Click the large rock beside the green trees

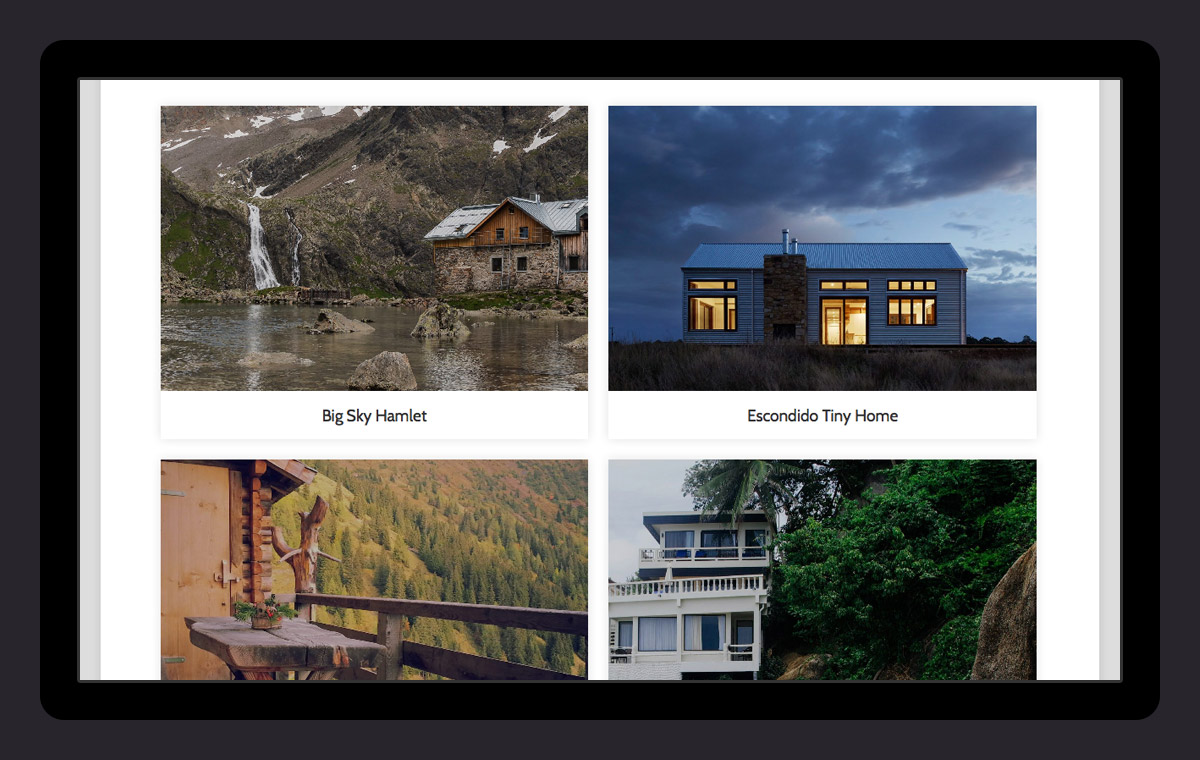click(1006, 615)
